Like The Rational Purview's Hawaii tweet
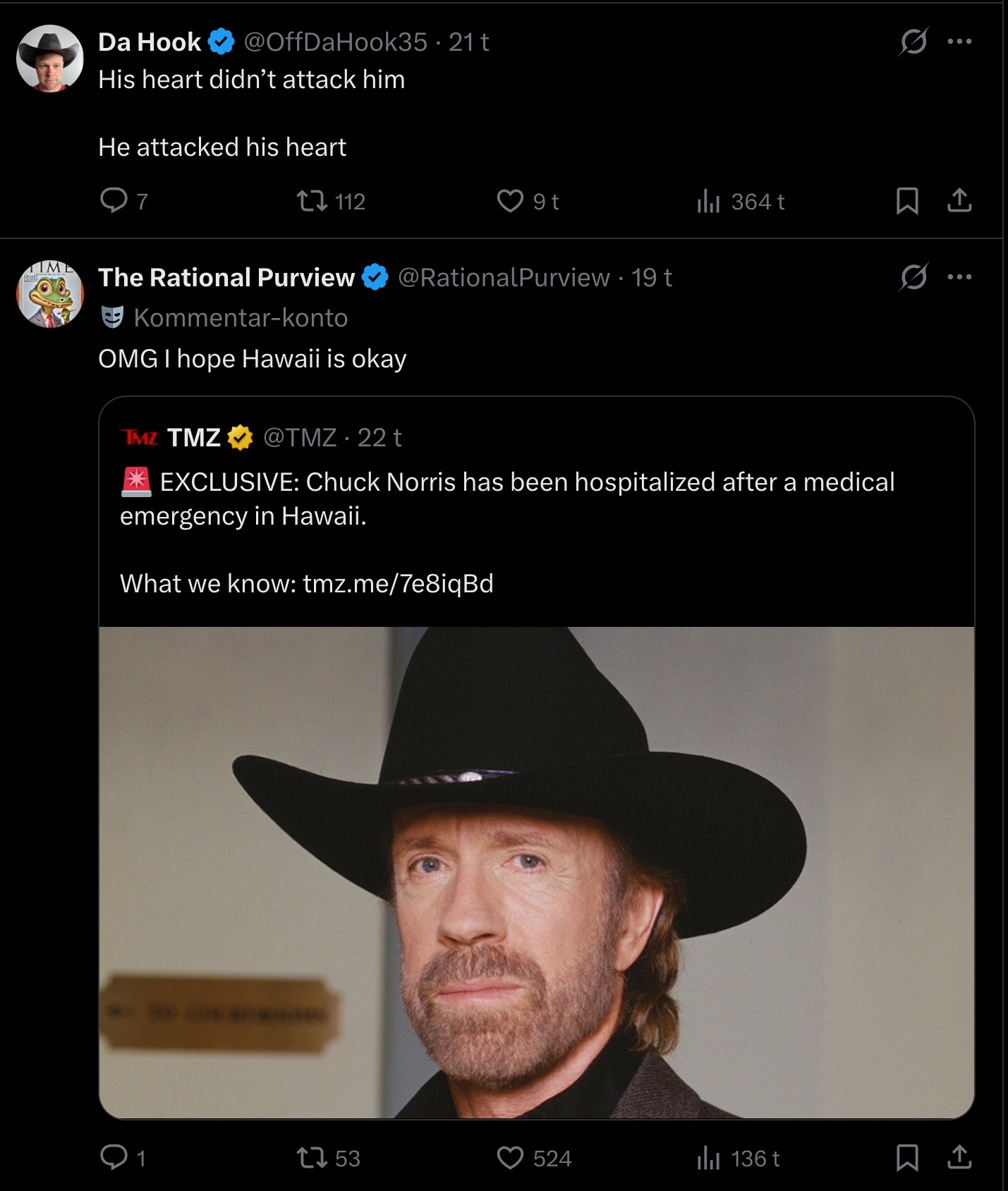 tap(510, 1158)
